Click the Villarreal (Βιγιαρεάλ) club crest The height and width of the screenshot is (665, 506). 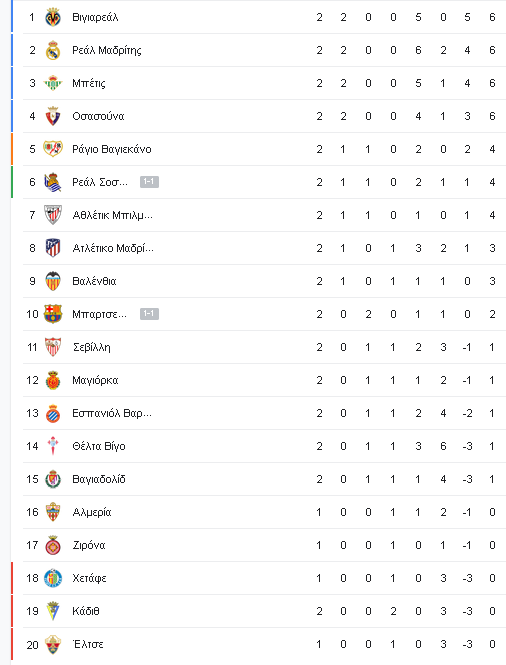pyautogui.click(x=53, y=17)
